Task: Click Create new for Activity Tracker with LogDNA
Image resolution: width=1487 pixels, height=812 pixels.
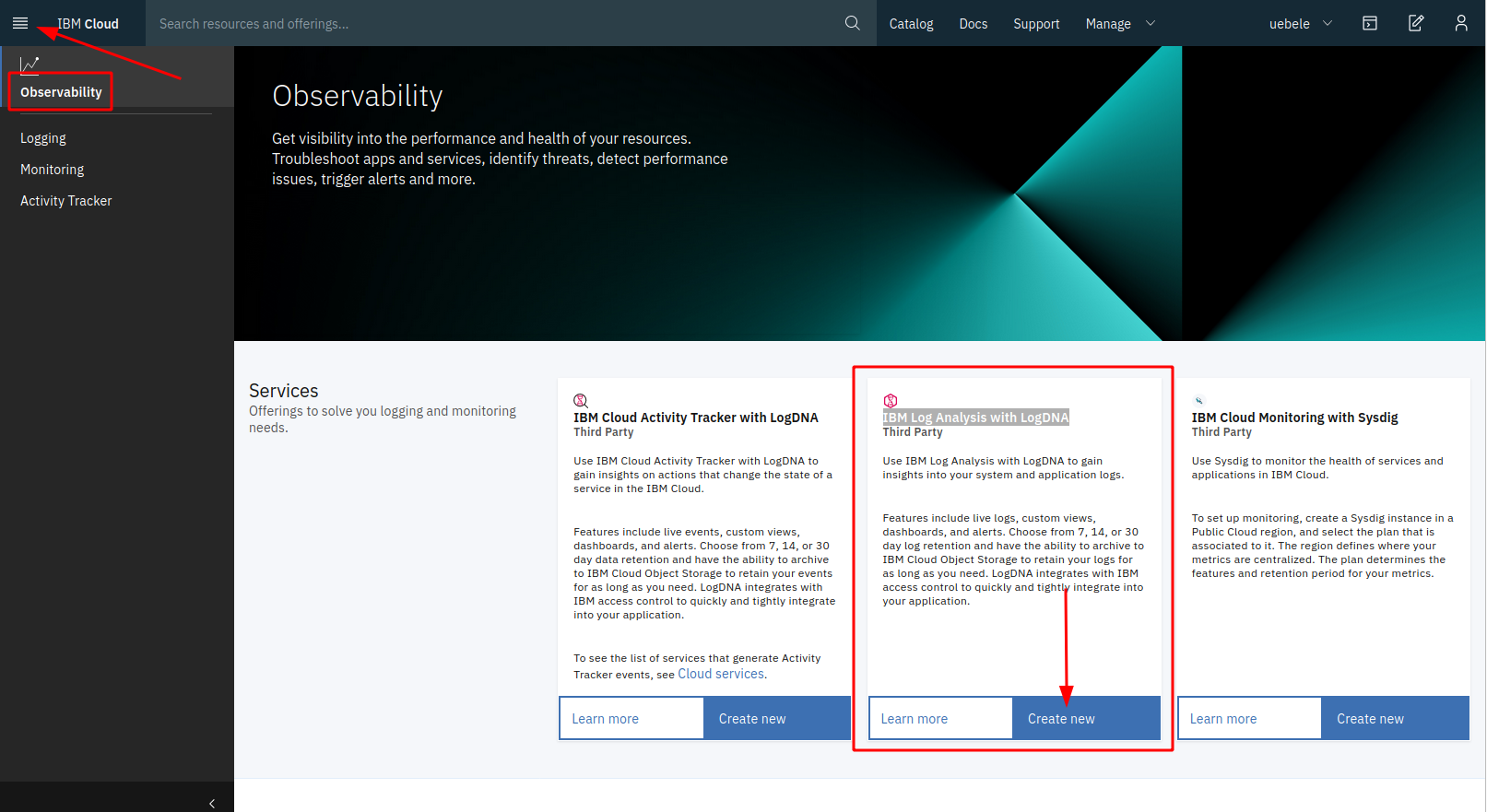Action: click(777, 718)
